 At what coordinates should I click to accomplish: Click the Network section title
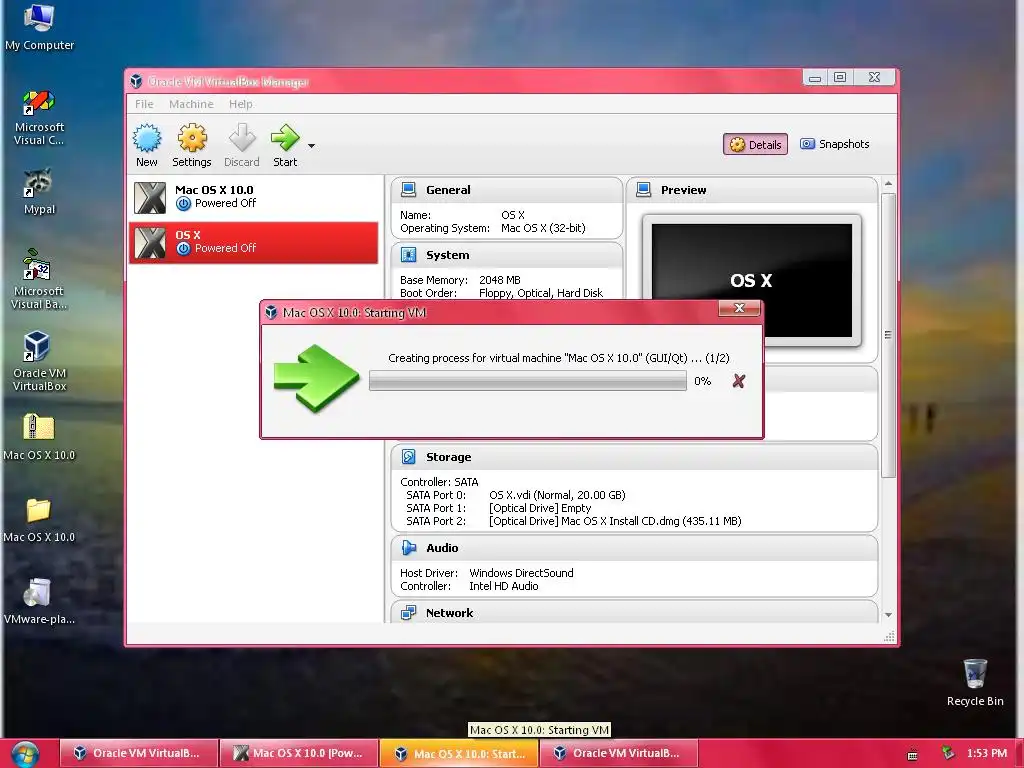449,613
